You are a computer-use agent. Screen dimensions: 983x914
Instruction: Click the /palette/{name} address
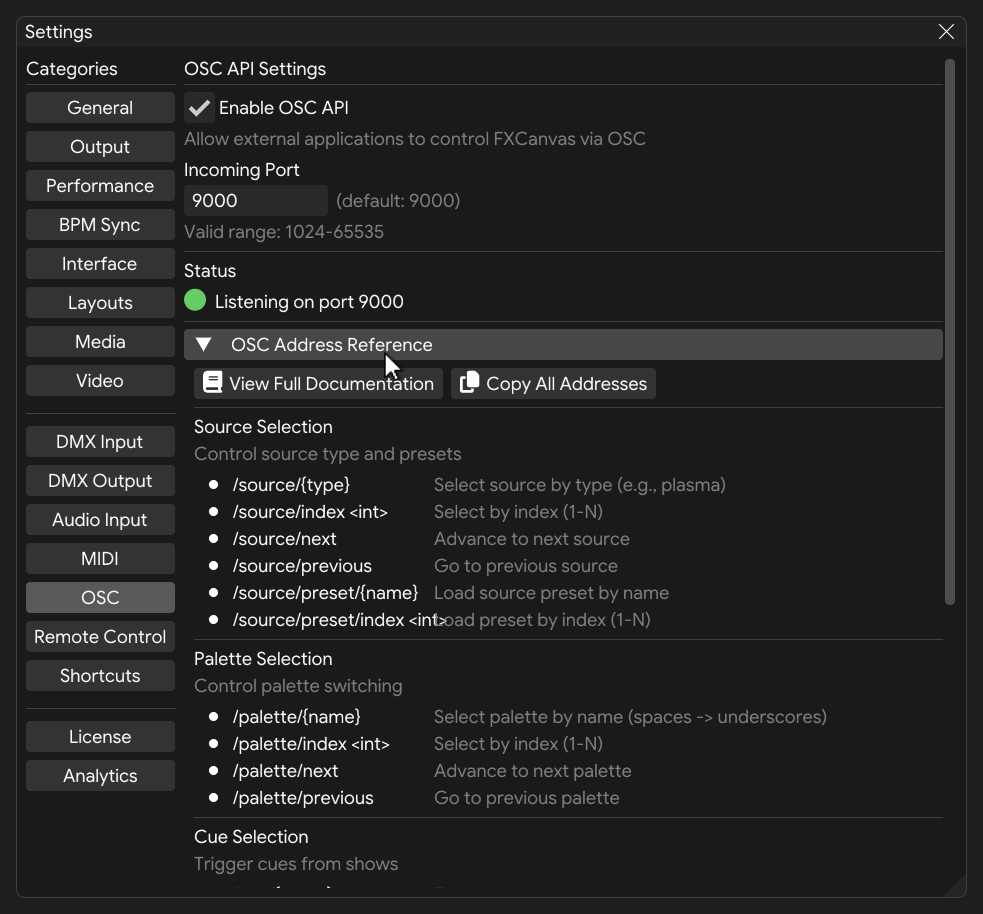click(297, 717)
